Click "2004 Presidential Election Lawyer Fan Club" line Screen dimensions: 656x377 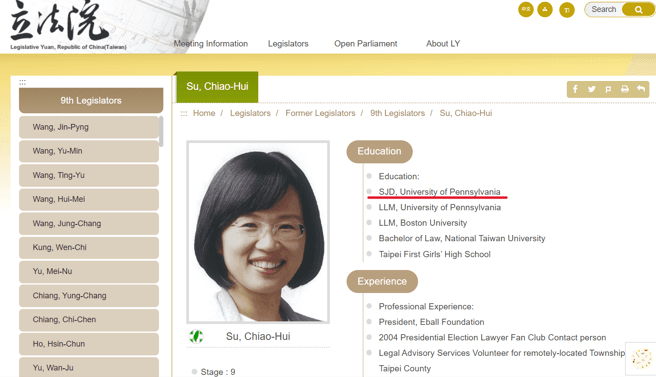[492, 337]
